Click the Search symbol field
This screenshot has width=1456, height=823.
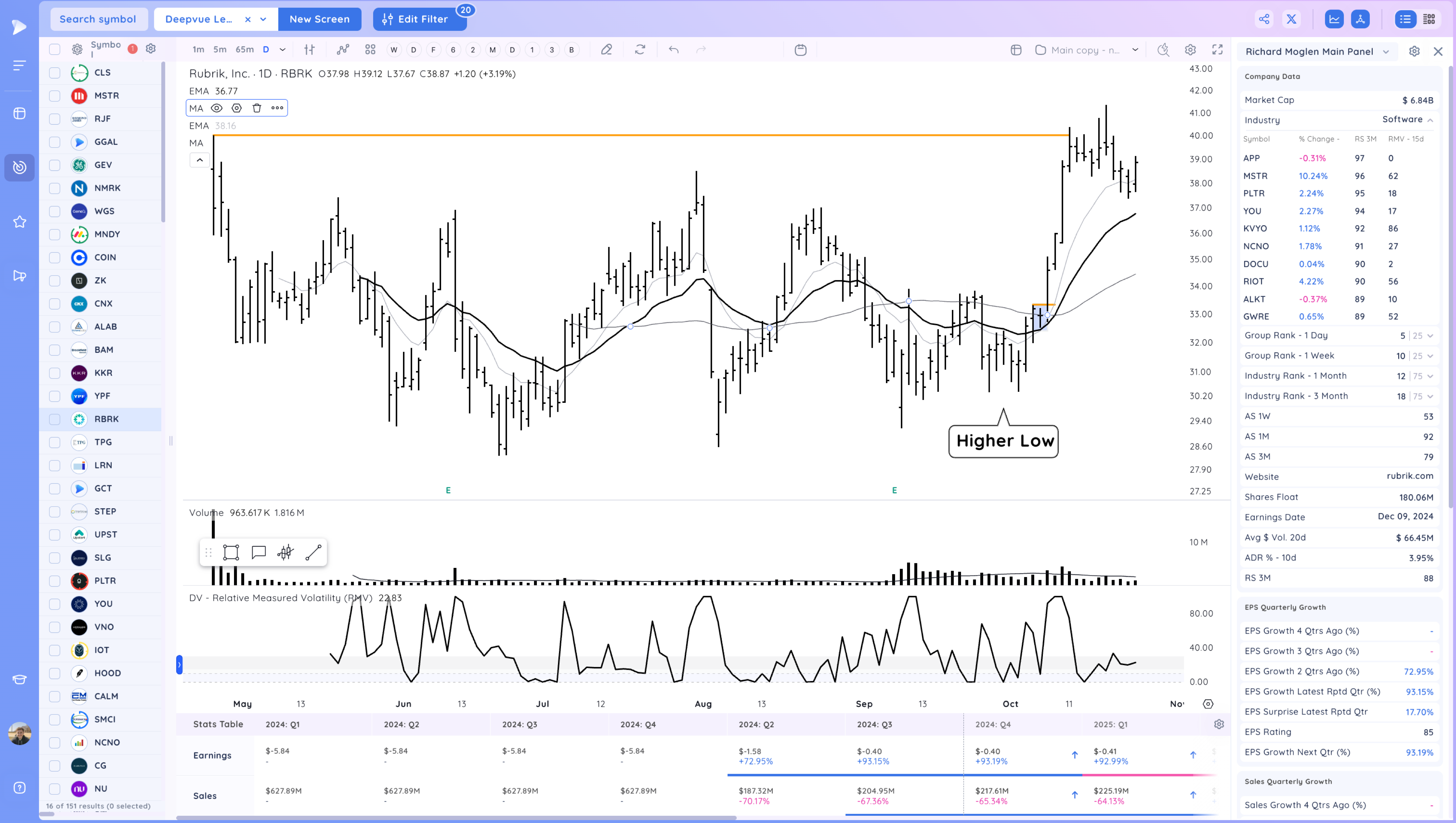coord(98,19)
